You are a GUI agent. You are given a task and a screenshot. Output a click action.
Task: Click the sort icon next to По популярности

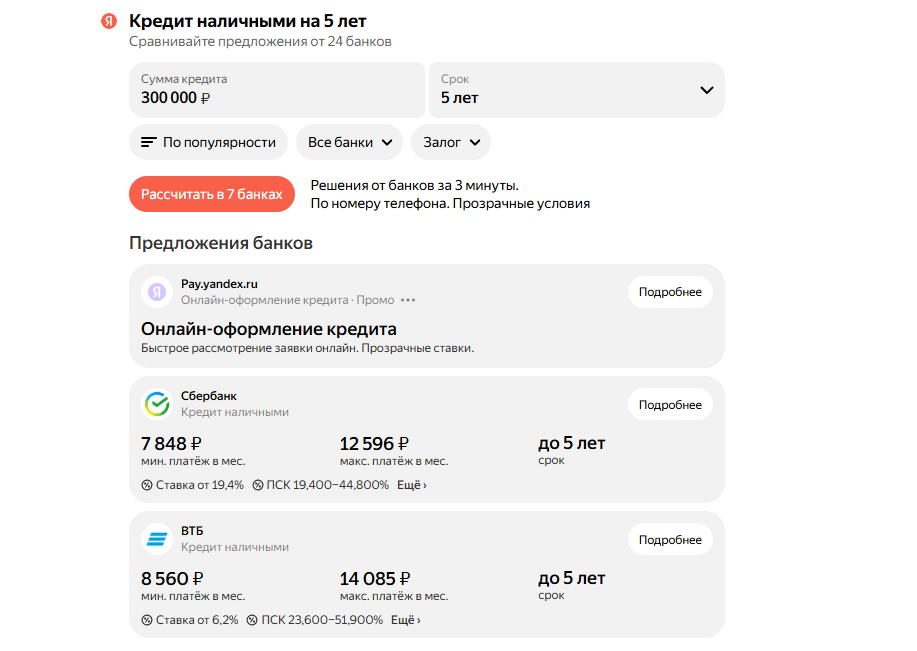click(149, 142)
